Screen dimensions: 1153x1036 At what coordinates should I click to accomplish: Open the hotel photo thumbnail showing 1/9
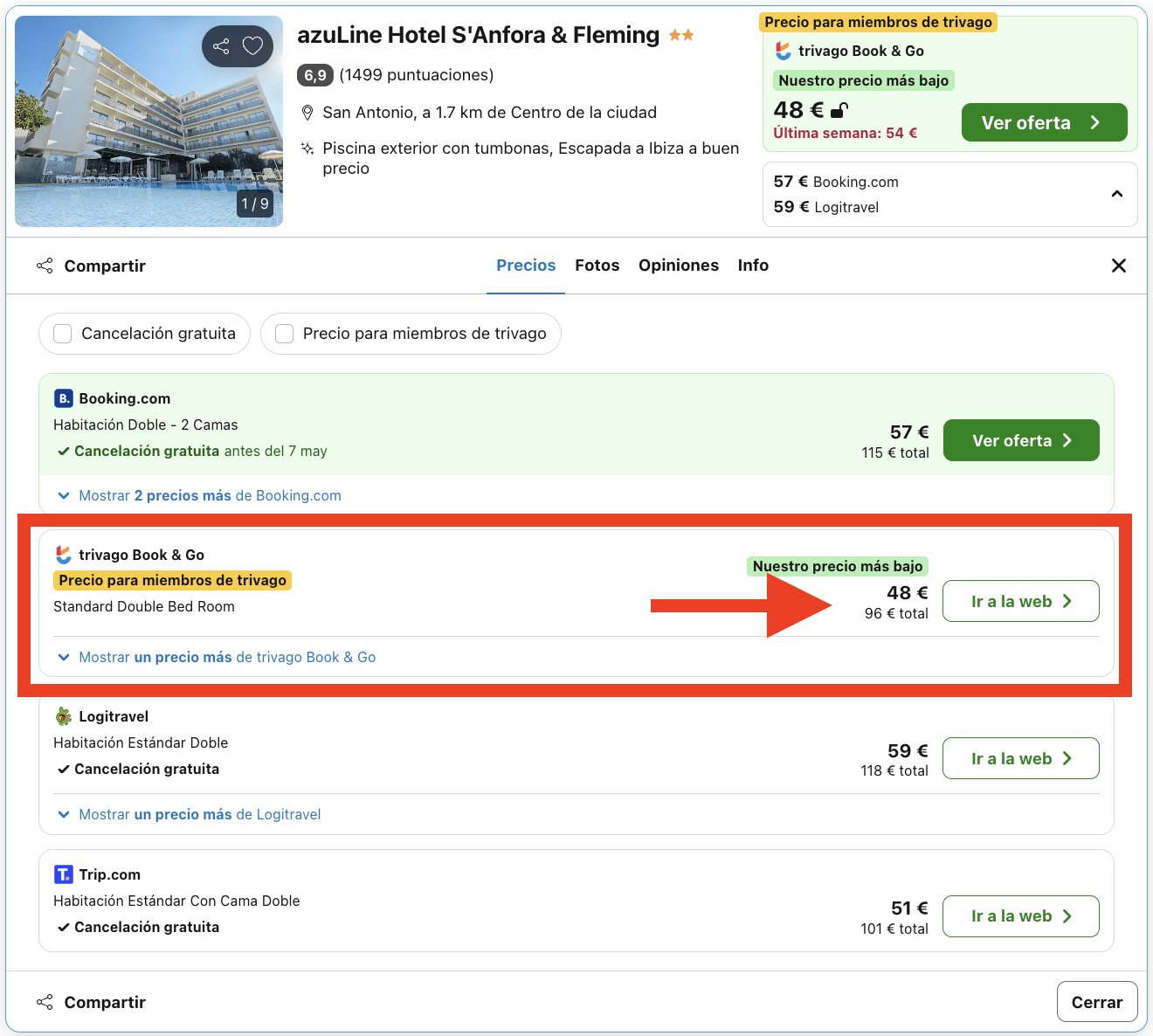click(148, 121)
